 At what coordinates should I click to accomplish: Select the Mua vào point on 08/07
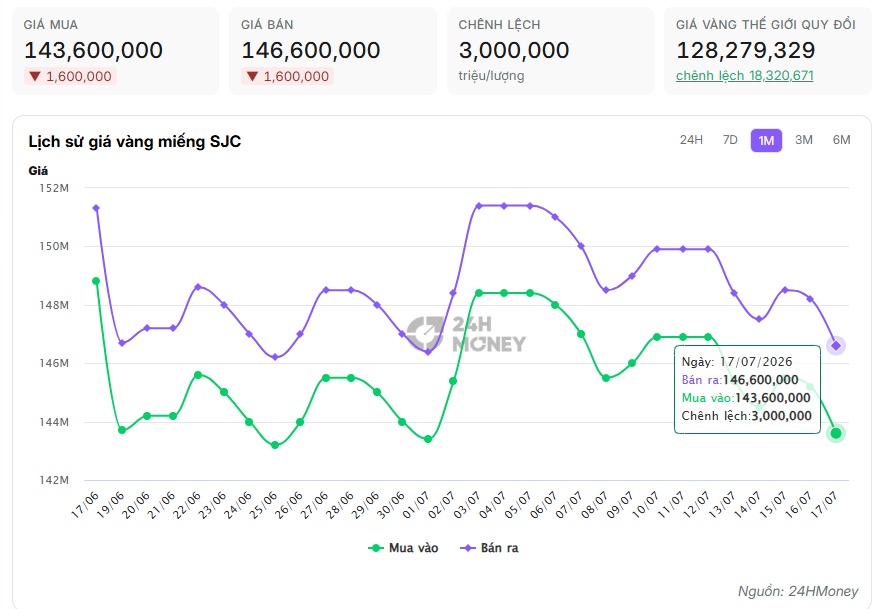(606, 378)
